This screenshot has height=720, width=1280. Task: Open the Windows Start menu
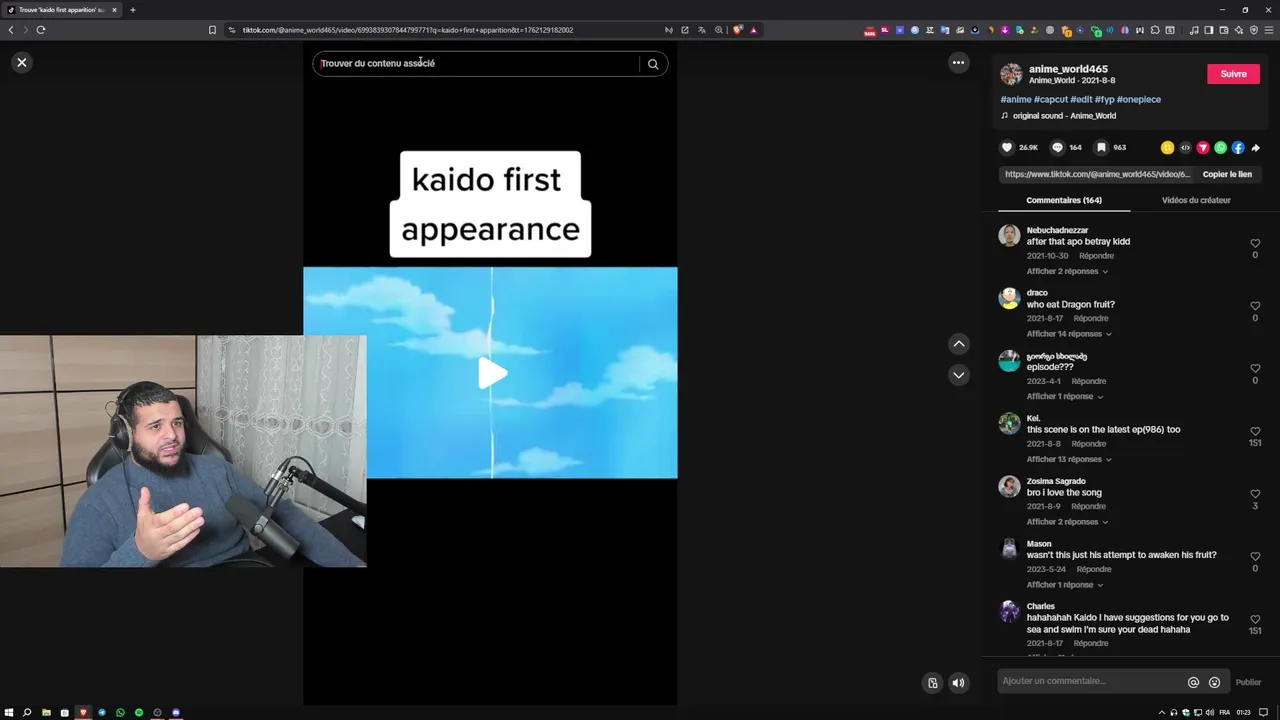[9, 713]
